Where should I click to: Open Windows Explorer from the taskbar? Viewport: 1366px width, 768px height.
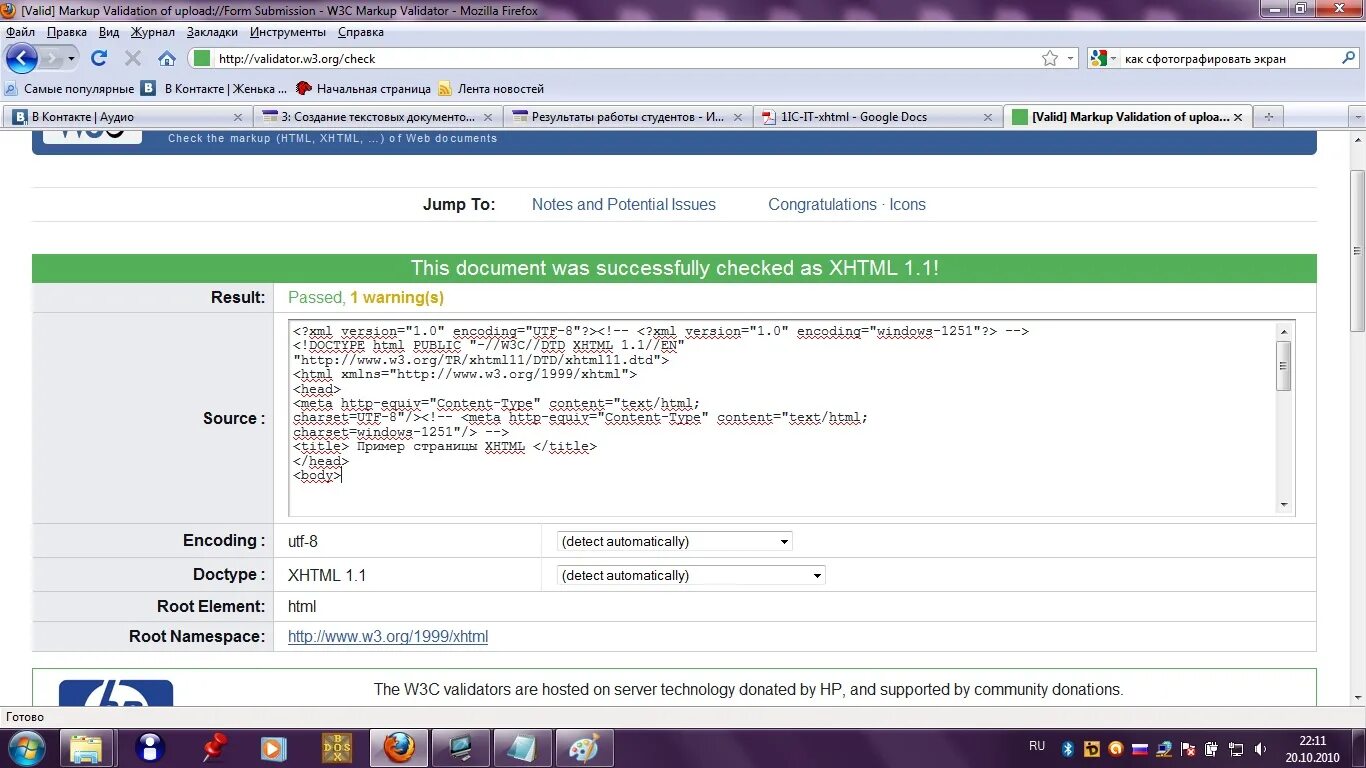pos(86,748)
